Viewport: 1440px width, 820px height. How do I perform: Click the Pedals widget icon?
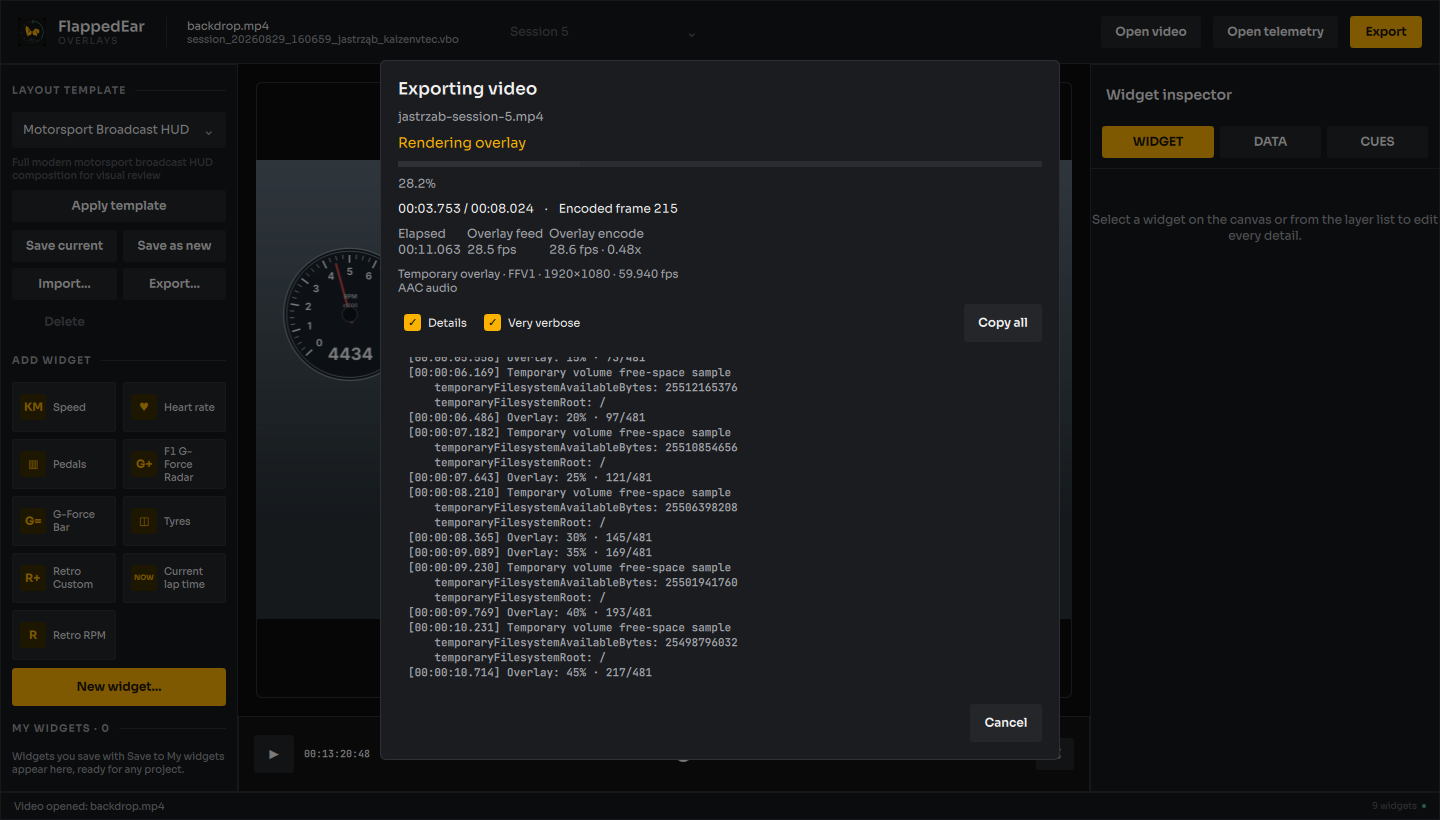[33, 464]
